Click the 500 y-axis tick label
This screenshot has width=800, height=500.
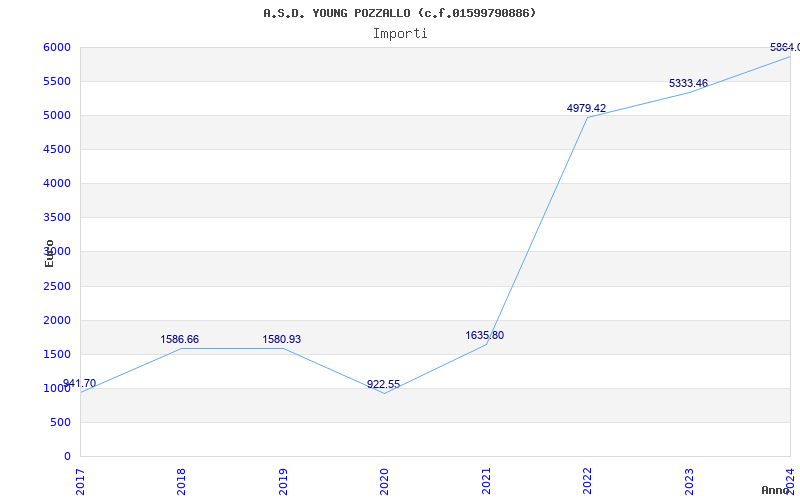(x=61, y=422)
